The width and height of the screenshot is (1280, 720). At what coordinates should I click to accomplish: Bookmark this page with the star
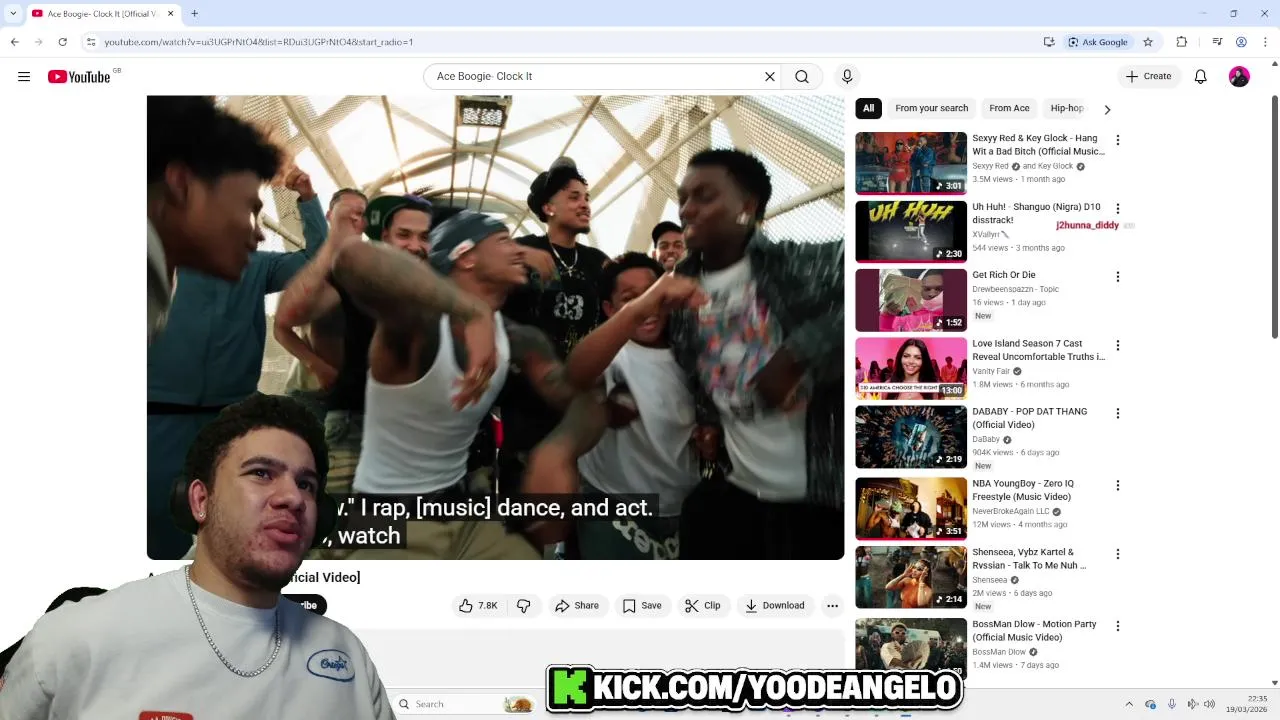tap(1148, 42)
